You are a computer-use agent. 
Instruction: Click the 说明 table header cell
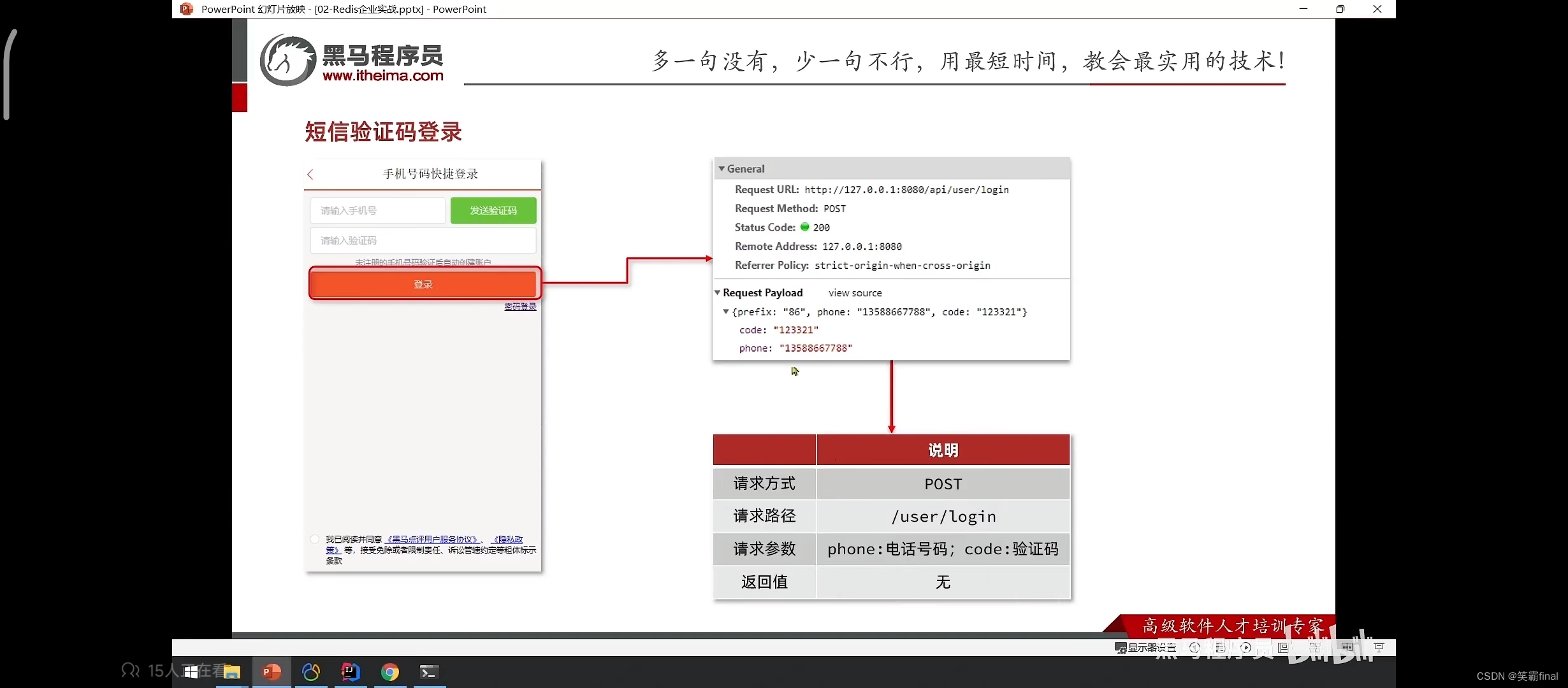[x=943, y=450]
